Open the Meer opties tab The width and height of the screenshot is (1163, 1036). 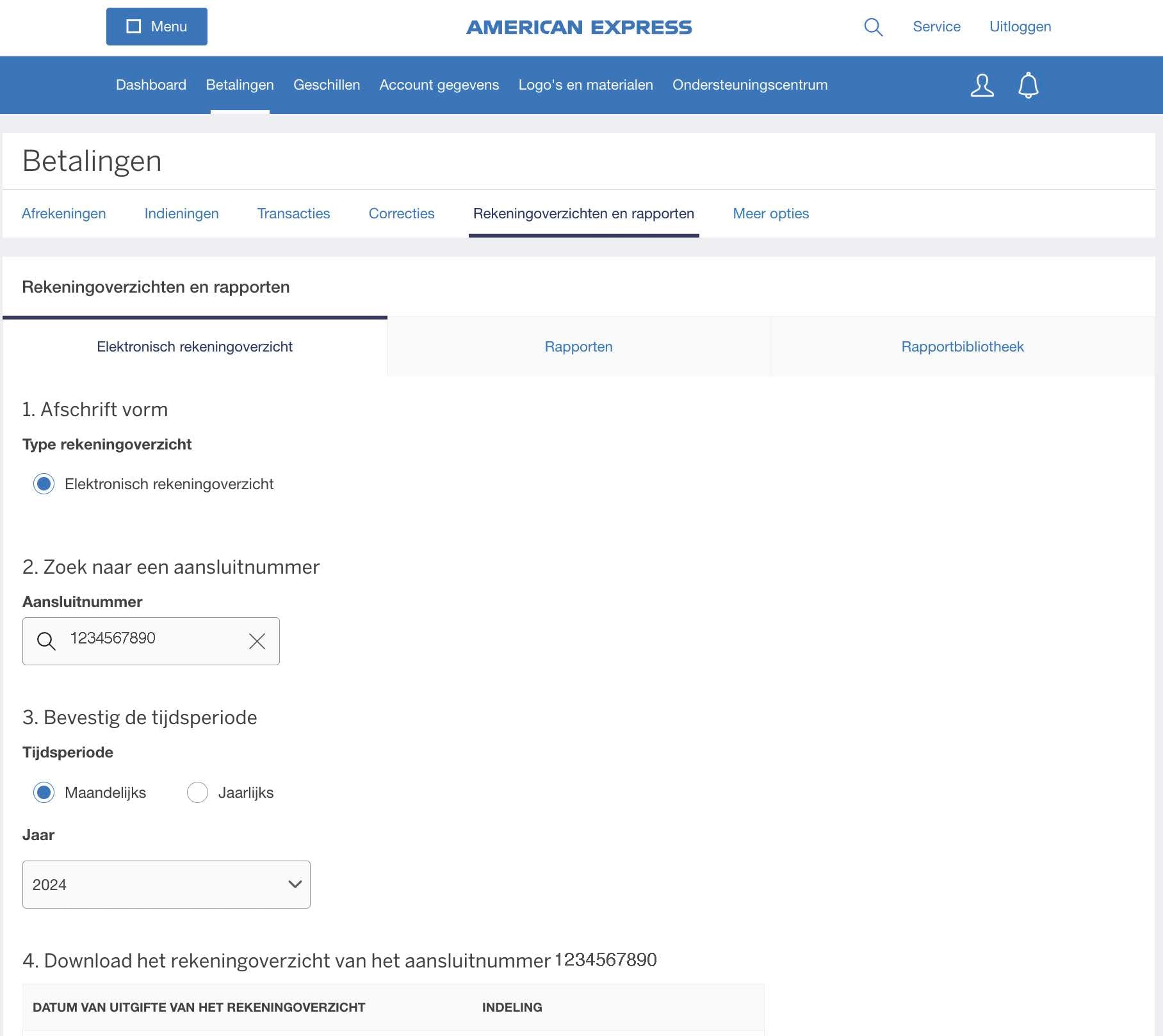point(770,213)
